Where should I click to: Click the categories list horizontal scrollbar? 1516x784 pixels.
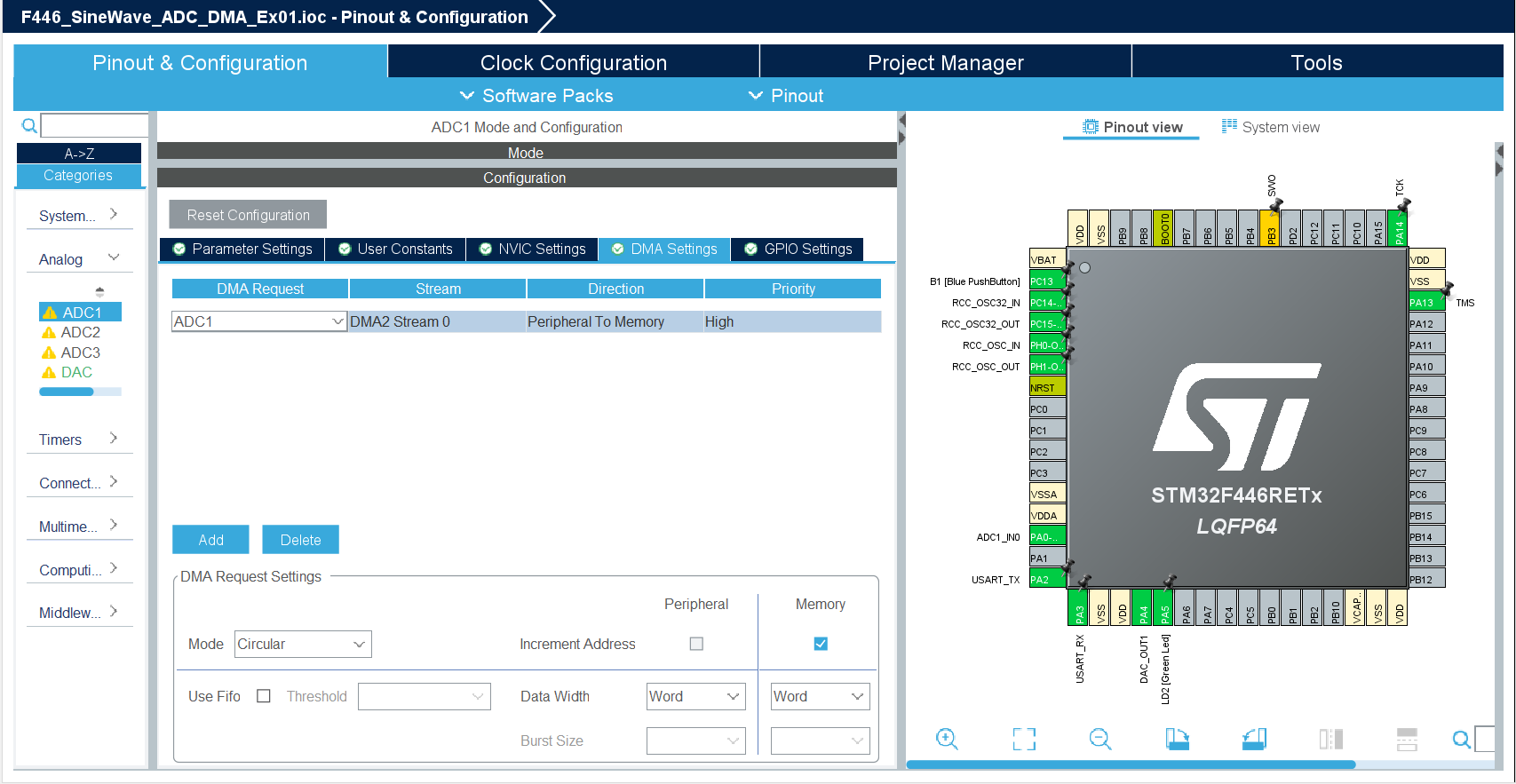[x=67, y=392]
